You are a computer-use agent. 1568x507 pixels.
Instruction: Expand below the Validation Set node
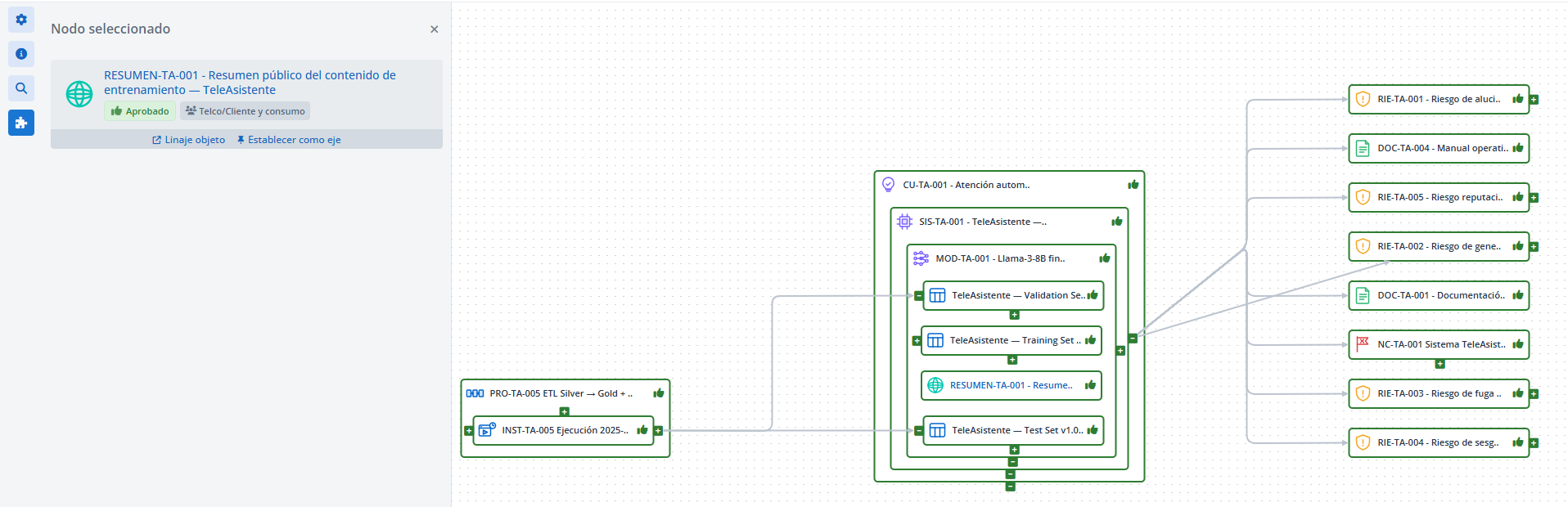click(1014, 315)
